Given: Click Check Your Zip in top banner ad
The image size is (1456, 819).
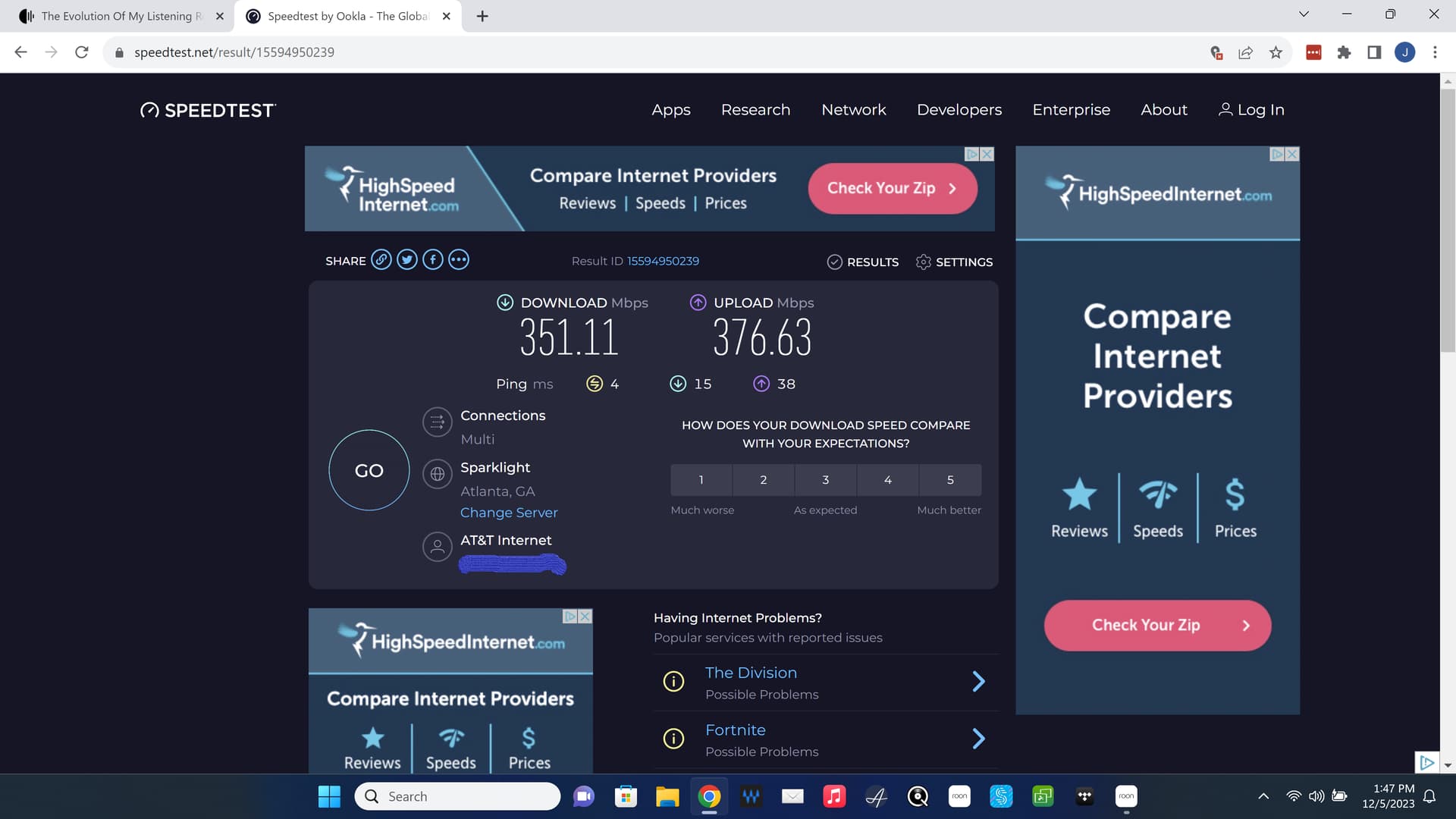Looking at the screenshot, I should (x=893, y=188).
